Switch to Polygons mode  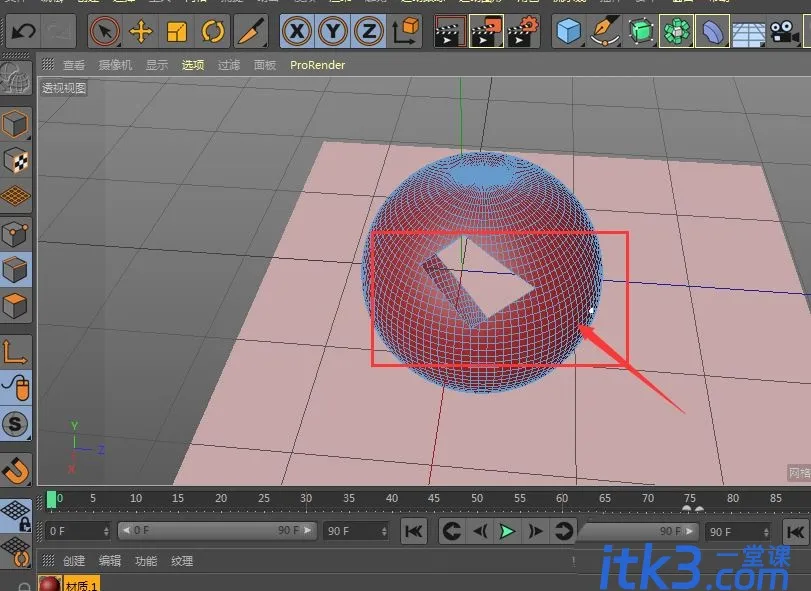16,306
